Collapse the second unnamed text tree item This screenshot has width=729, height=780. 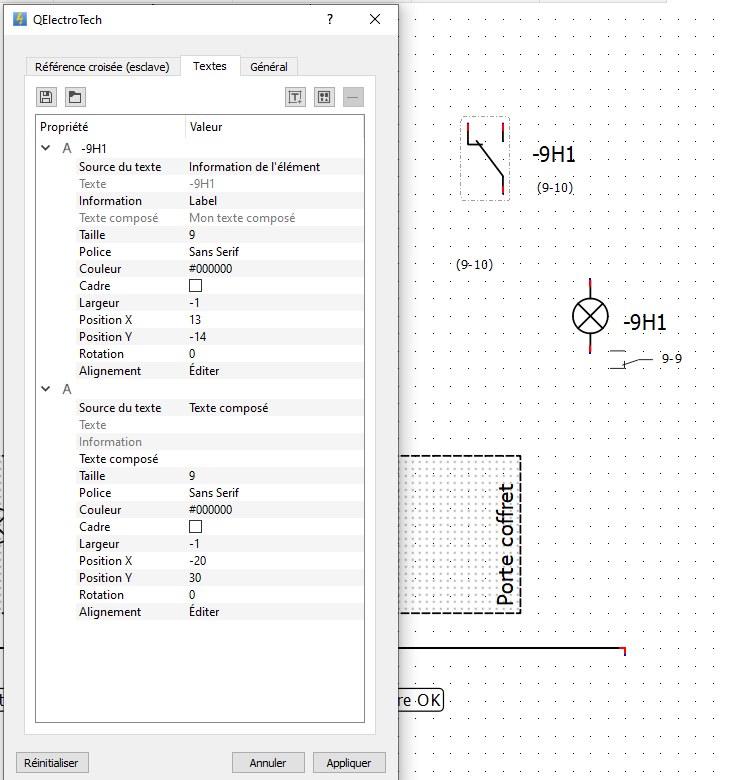pos(45,389)
